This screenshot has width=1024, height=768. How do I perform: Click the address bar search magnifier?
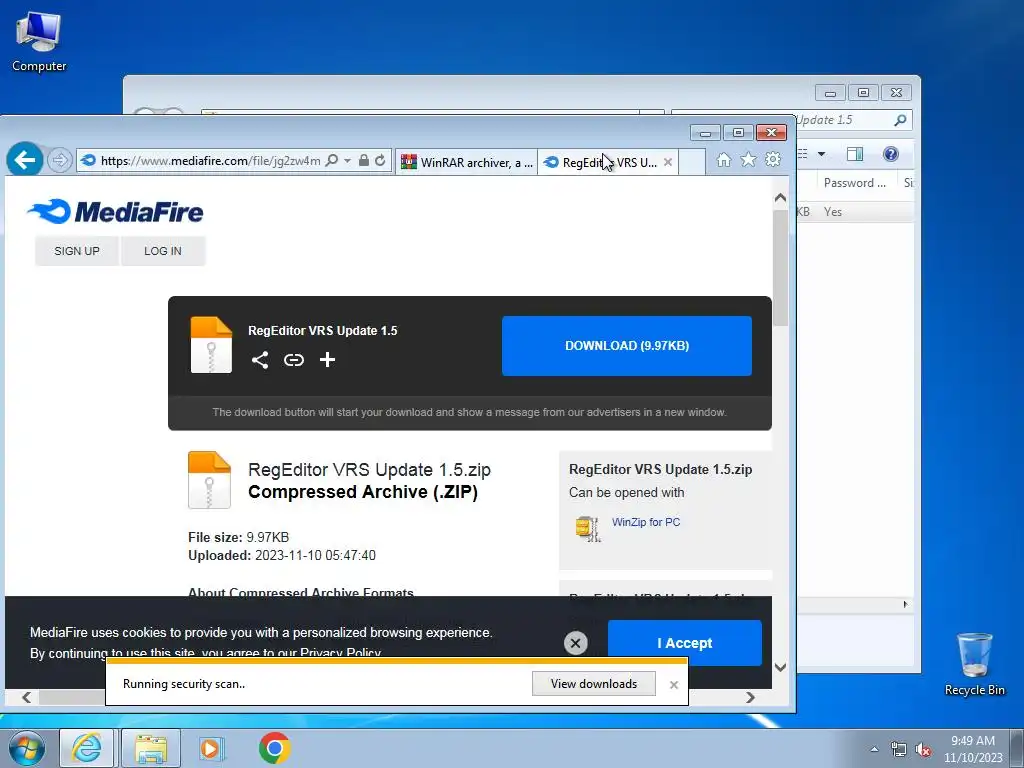click(x=332, y=160)
